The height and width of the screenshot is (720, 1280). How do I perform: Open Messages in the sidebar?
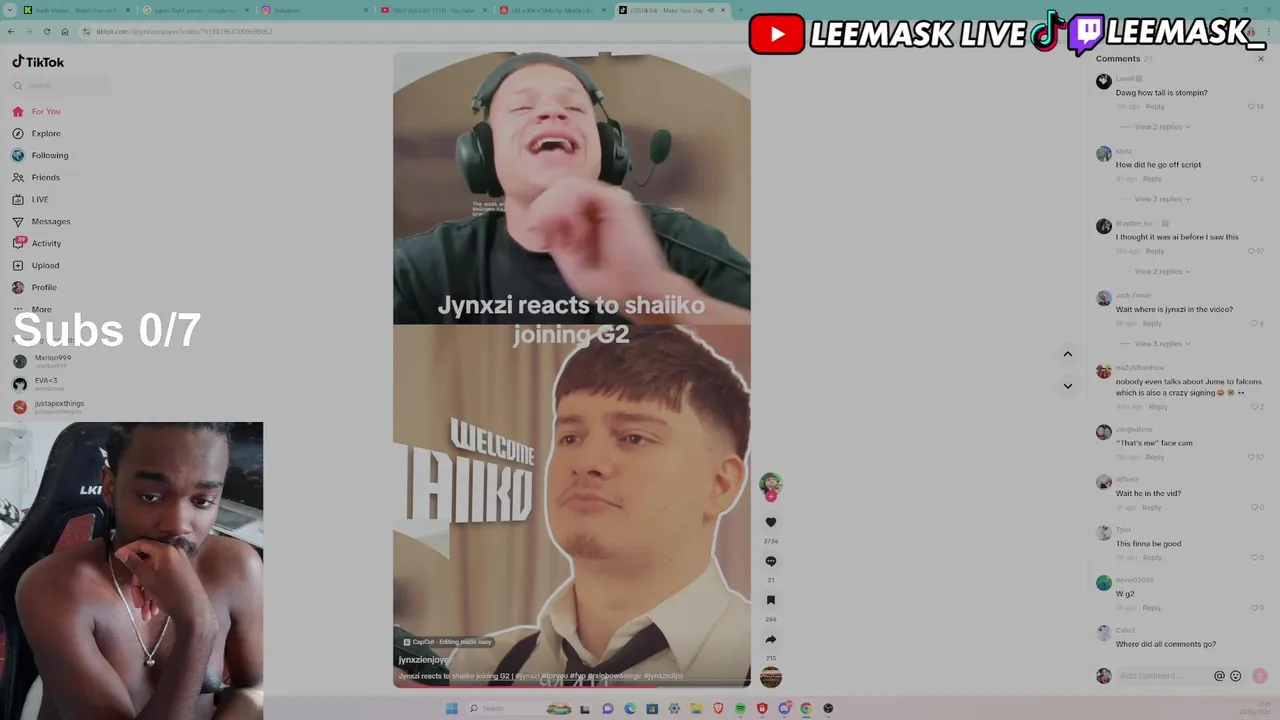(x=42, y=221)
